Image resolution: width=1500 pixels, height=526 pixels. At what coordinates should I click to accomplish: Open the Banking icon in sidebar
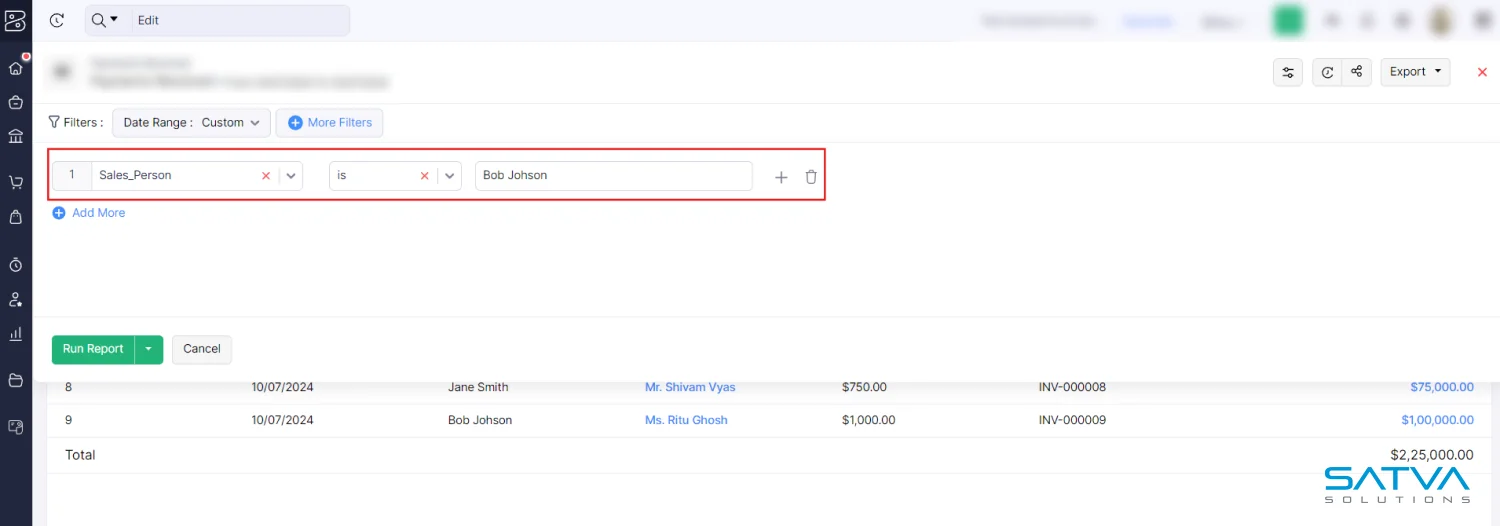coord(15,136)
